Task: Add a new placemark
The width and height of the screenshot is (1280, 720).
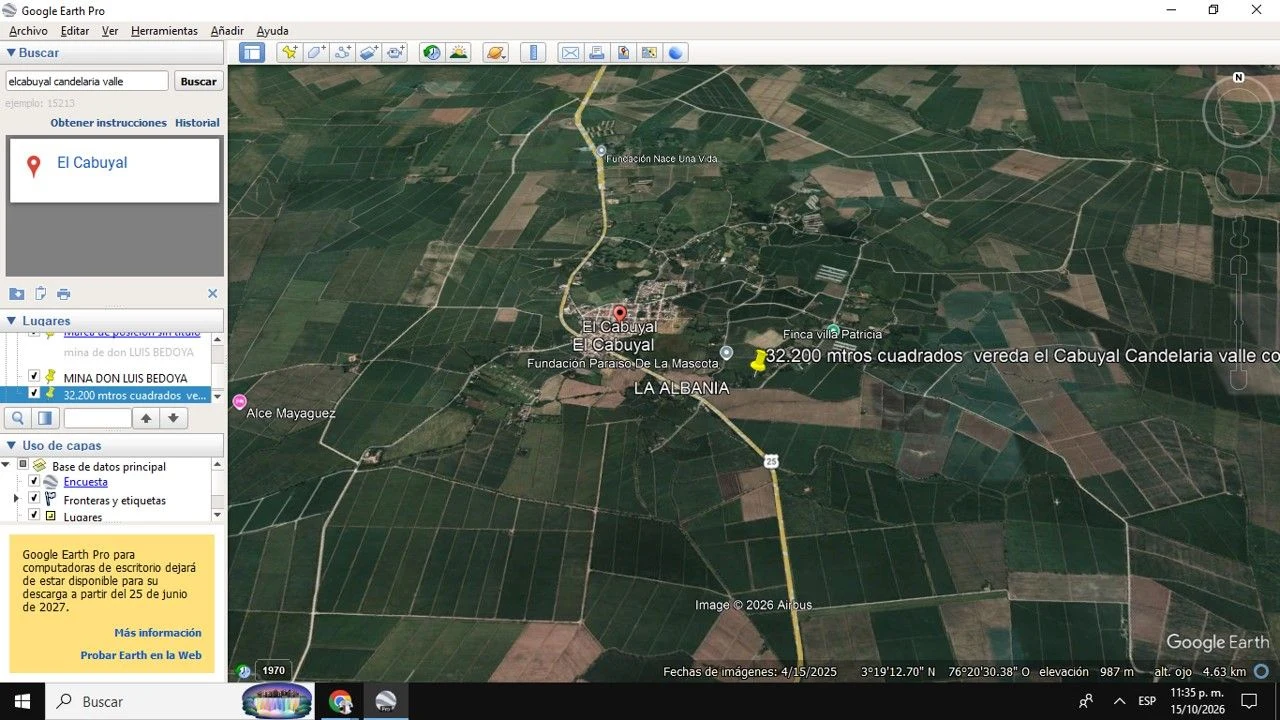Action: [x=290, y=52]
